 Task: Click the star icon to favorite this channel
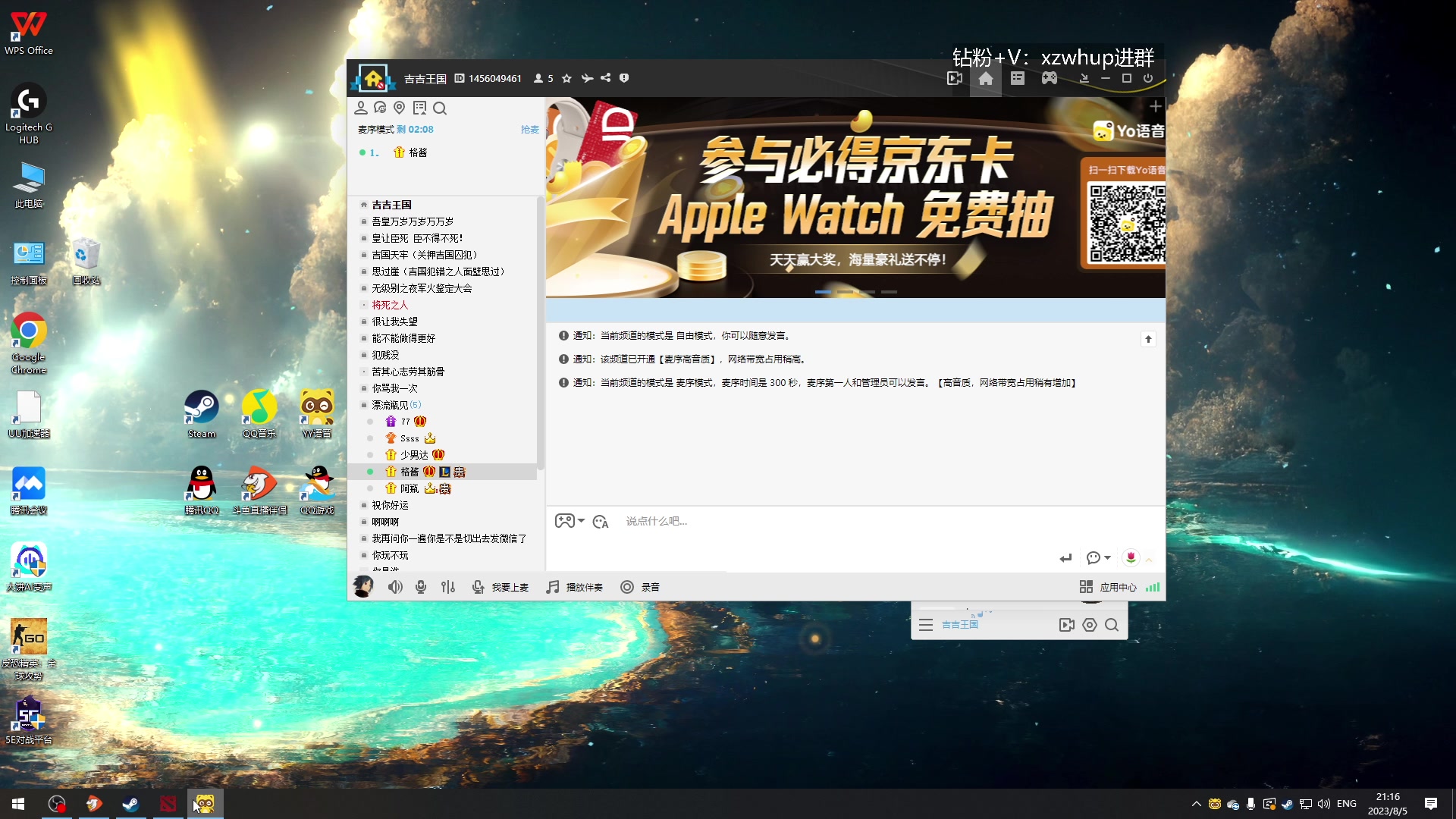pyautogui.click(x=566, y=78)
